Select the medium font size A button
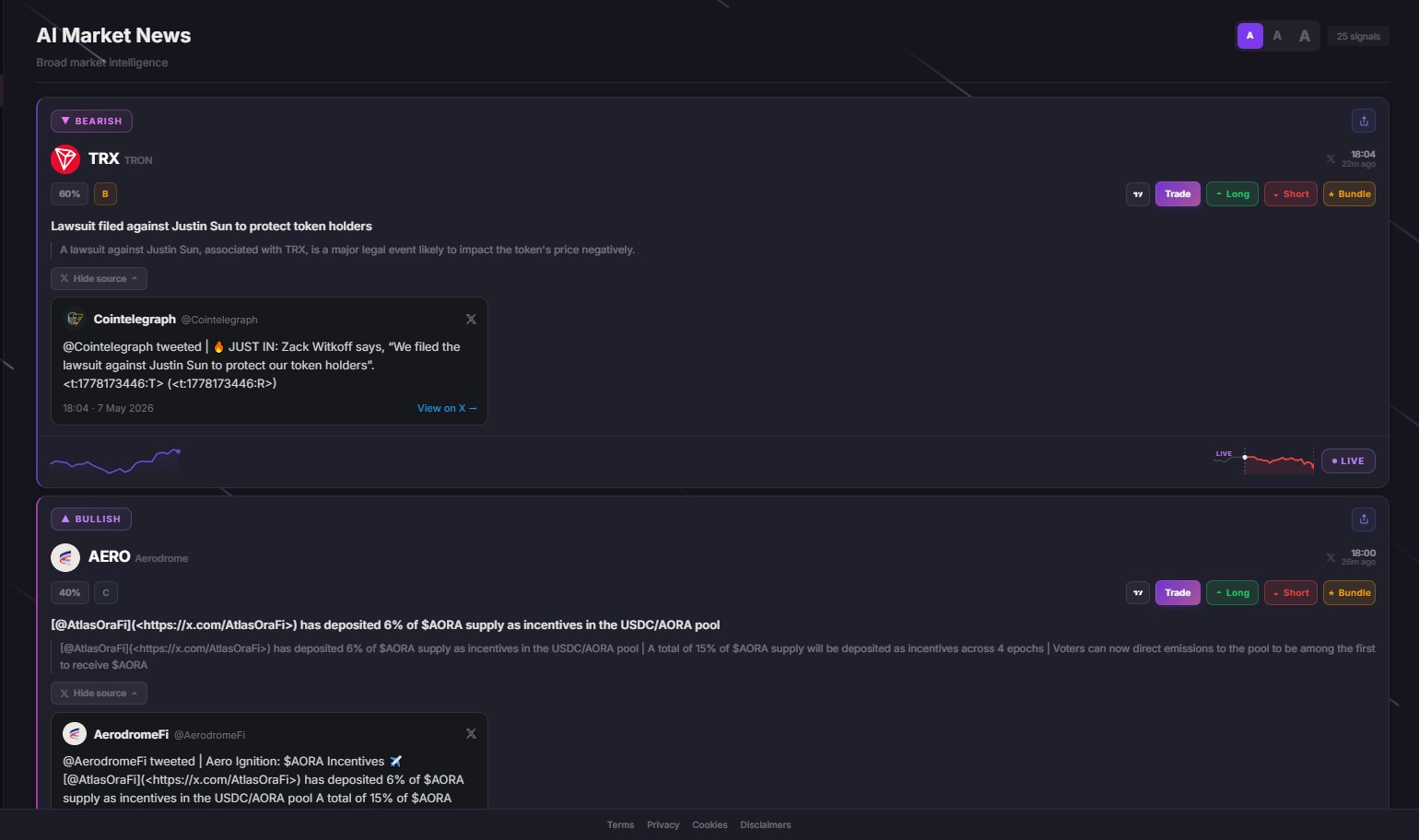This screenshot has width=1419, height=840. click(x=1277, y=36)
